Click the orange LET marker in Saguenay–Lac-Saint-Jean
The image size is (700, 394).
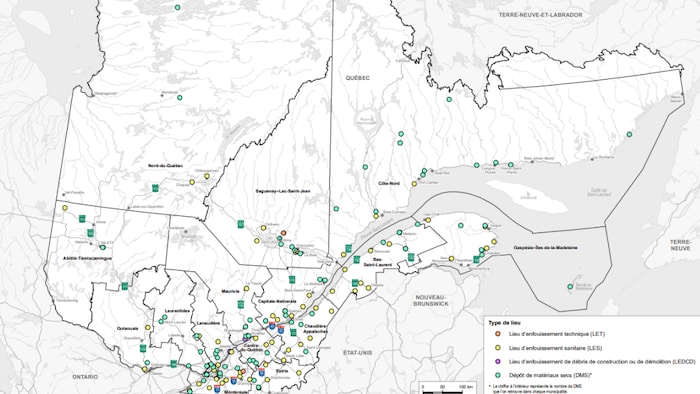(283, 233)
